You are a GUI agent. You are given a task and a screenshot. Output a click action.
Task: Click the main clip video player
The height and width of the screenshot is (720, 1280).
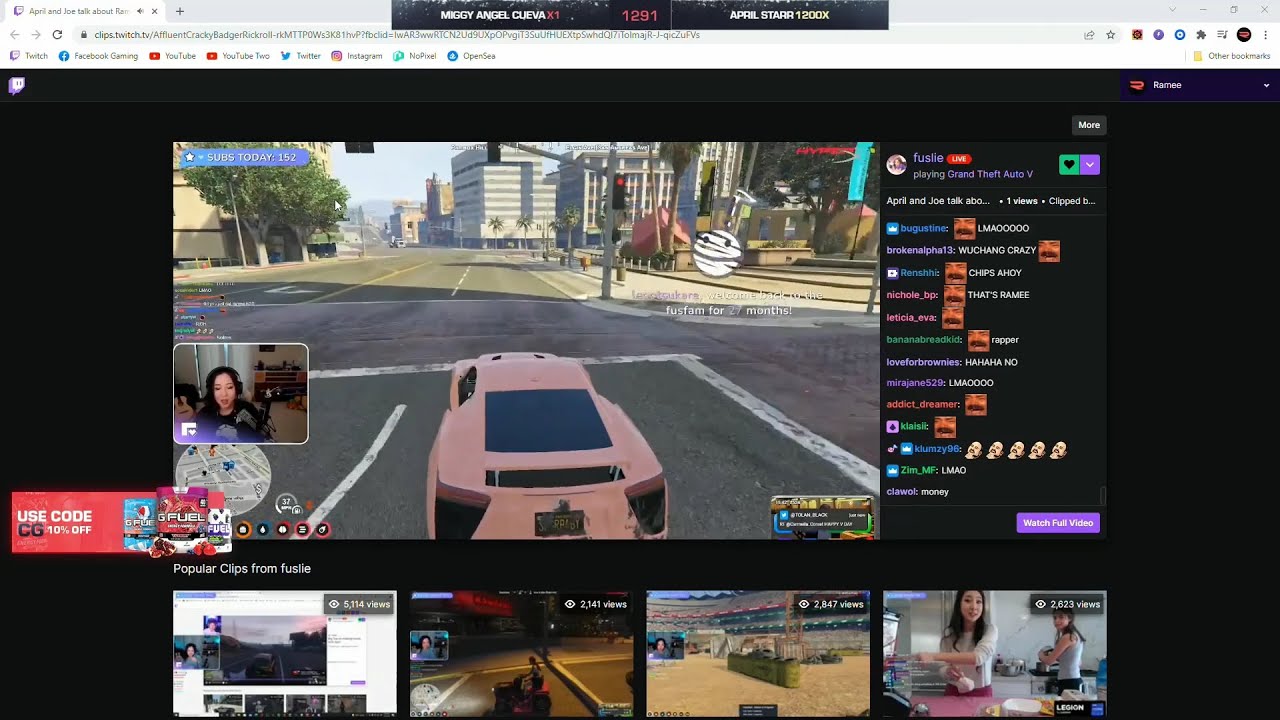(526, 340)
